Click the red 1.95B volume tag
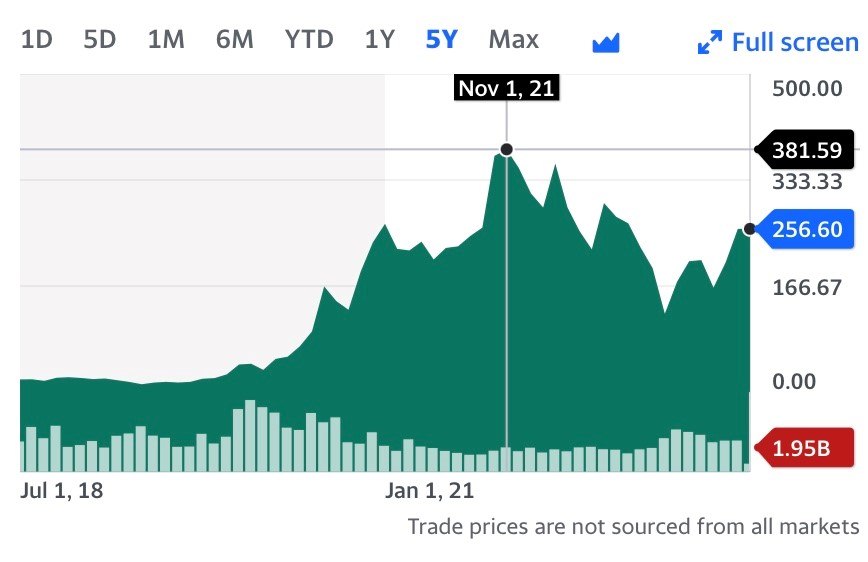This screenshot has height=562, width=868. 805,447
